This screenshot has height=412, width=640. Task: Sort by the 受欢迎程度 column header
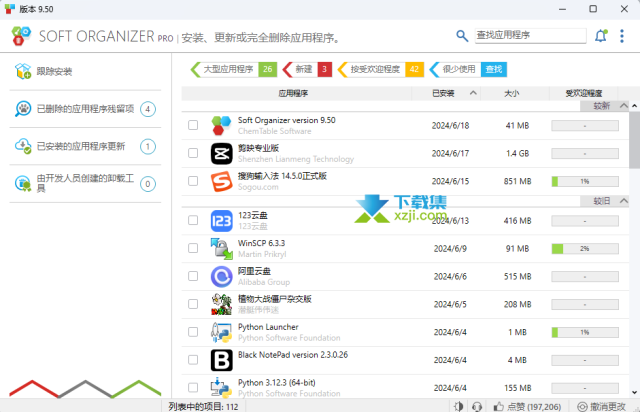pos(583,94)
